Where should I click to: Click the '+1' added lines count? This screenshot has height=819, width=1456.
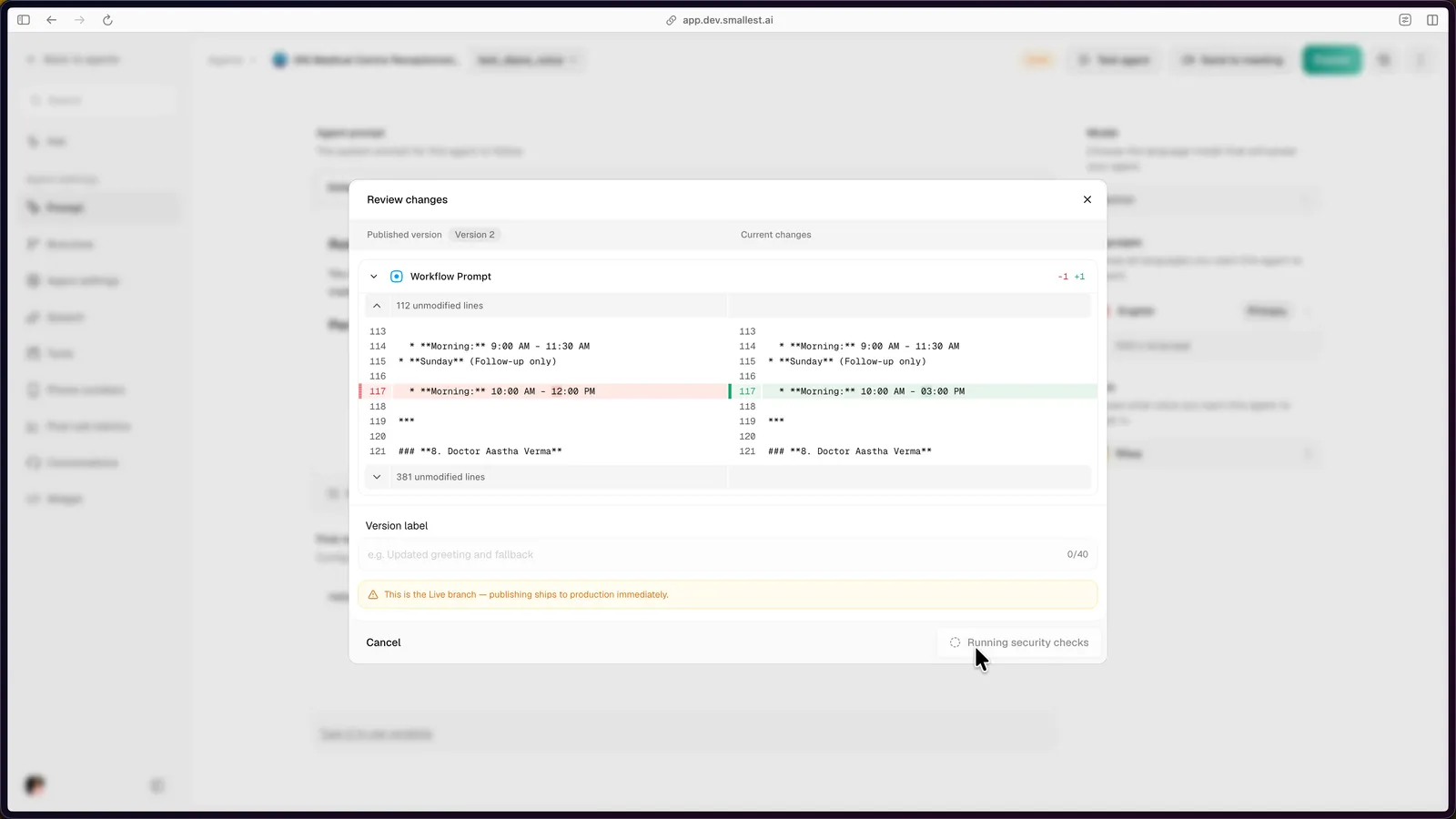click(x=1079, y=277)
